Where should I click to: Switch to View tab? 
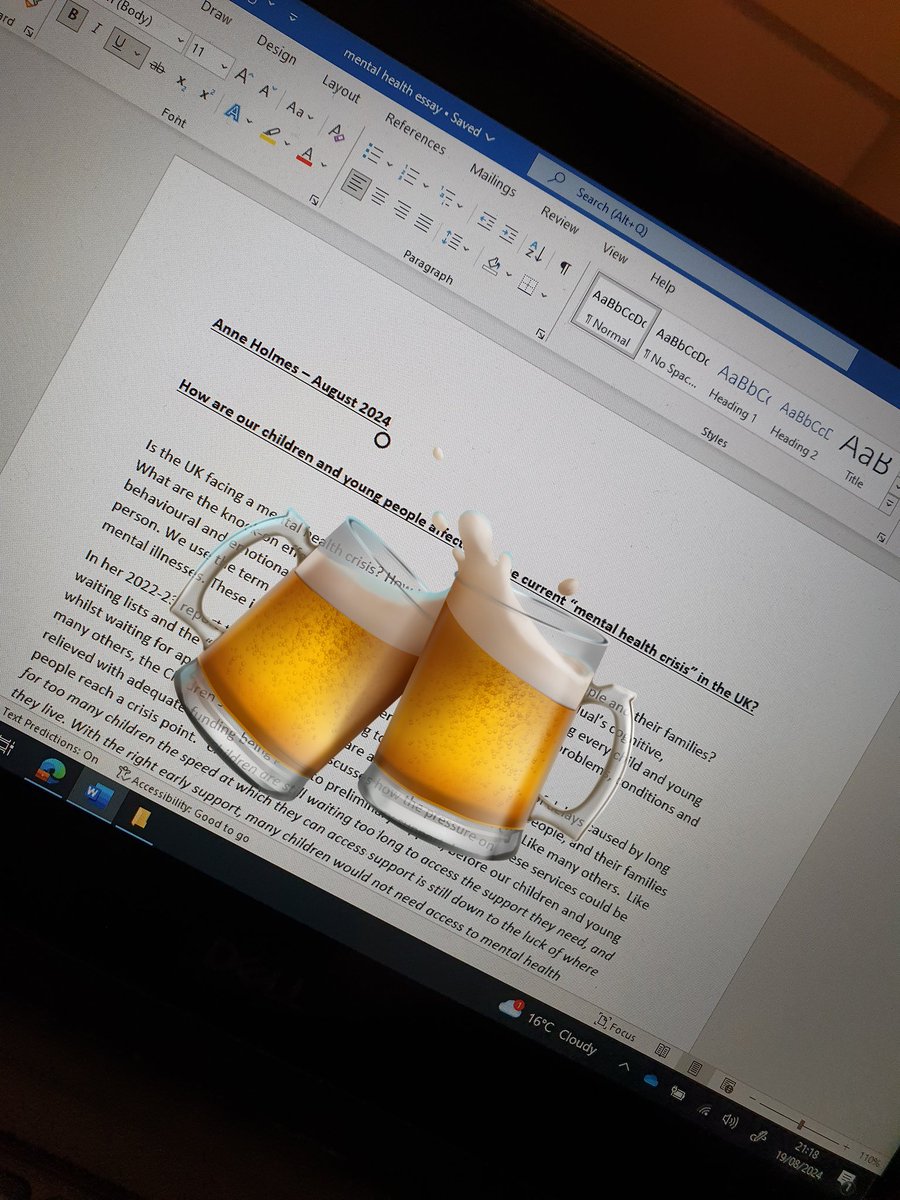(615, 253)
